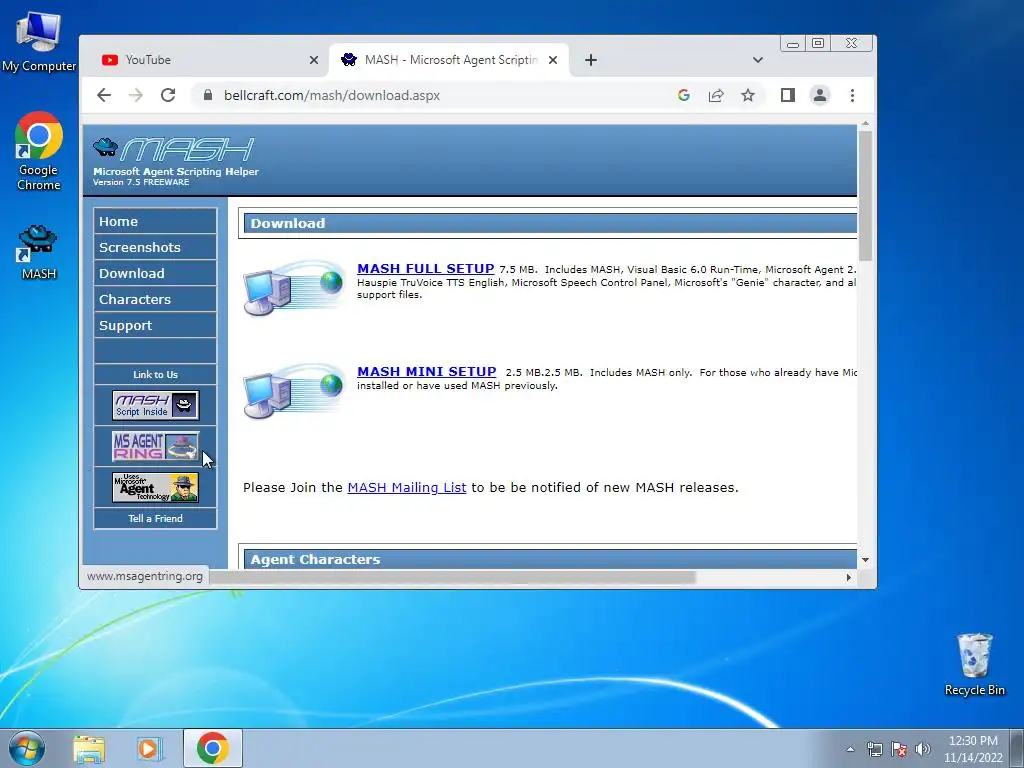Open Characters in the site sidebar

tap(155, 300)
